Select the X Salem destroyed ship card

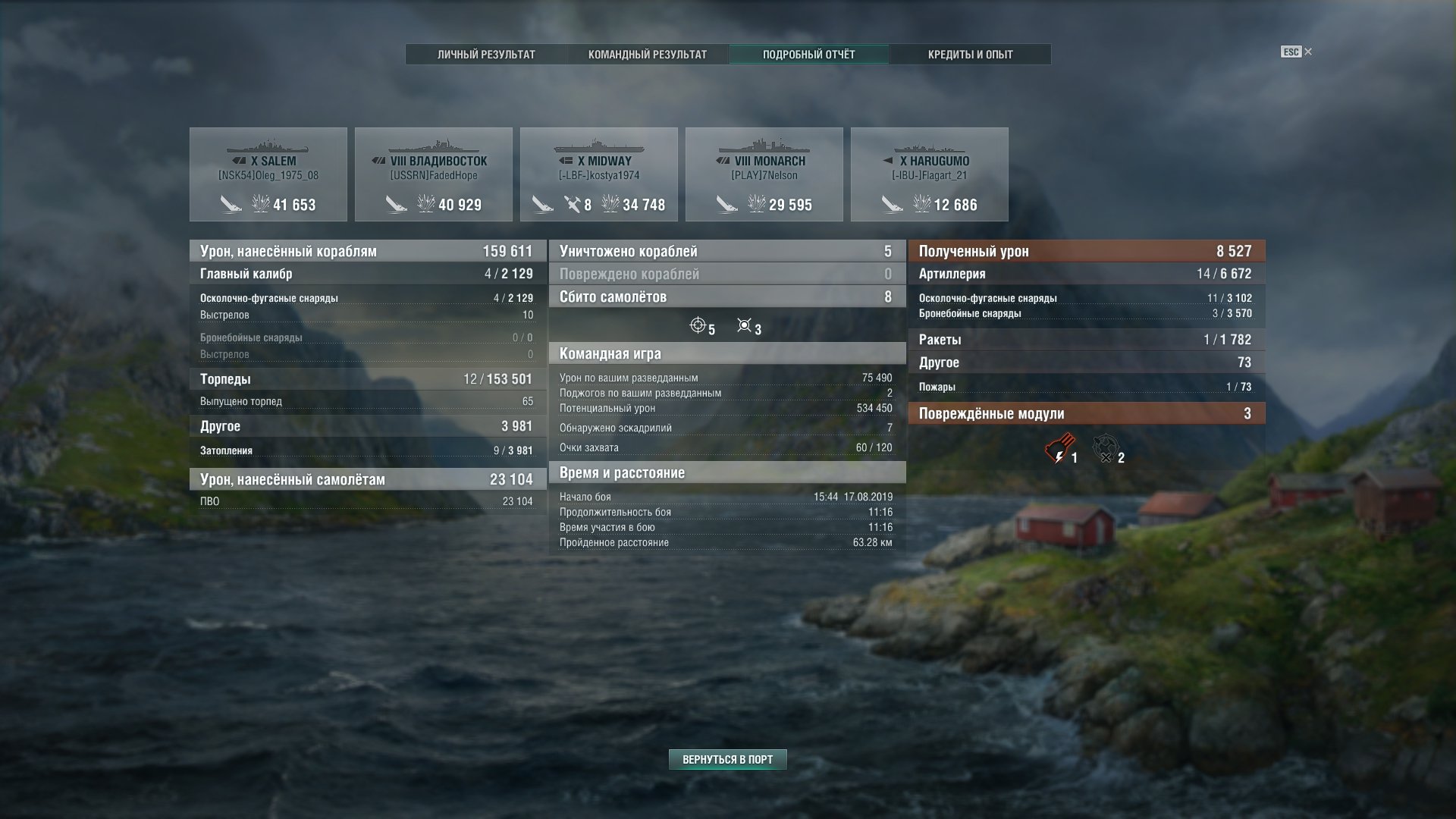point(268,174)
